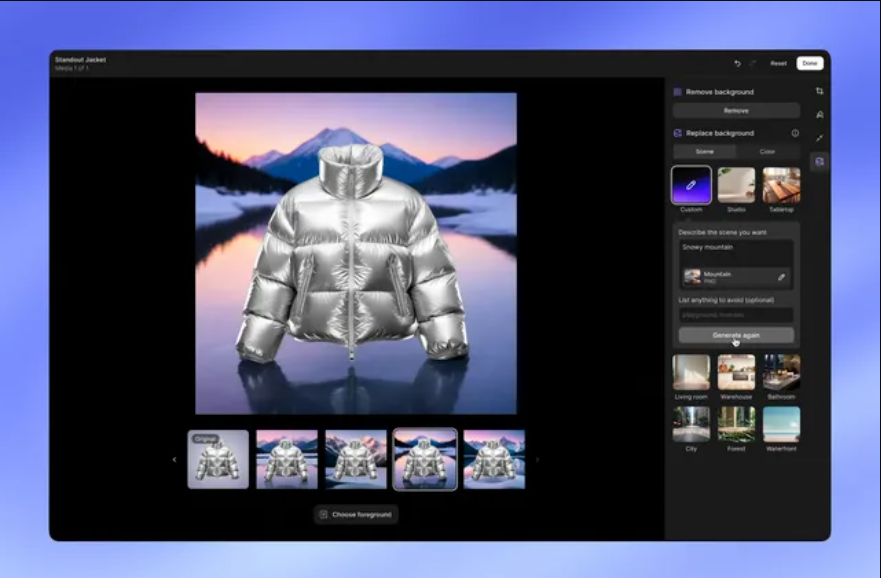Click the Replace background heading
The height and width of the screenshot is (578, 881).
720,133
